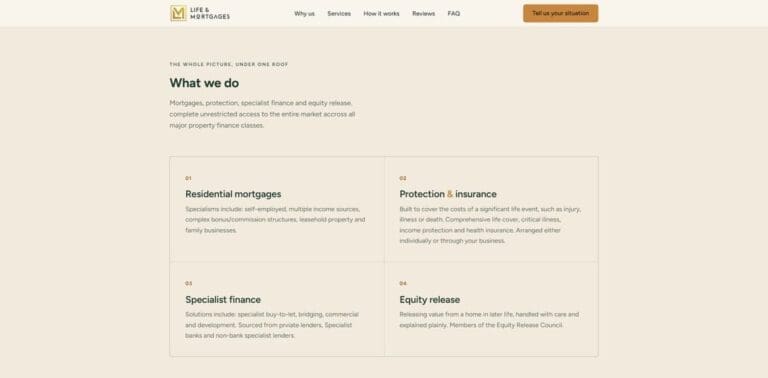The height and width of the screenshot is (378, 768).
Task: Click the 04 number above Equity release
Action: pos(403,284)
